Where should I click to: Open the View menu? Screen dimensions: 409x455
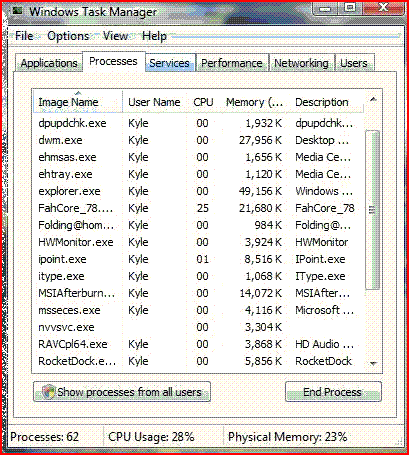pyautogui.click(x=115, y=36)
